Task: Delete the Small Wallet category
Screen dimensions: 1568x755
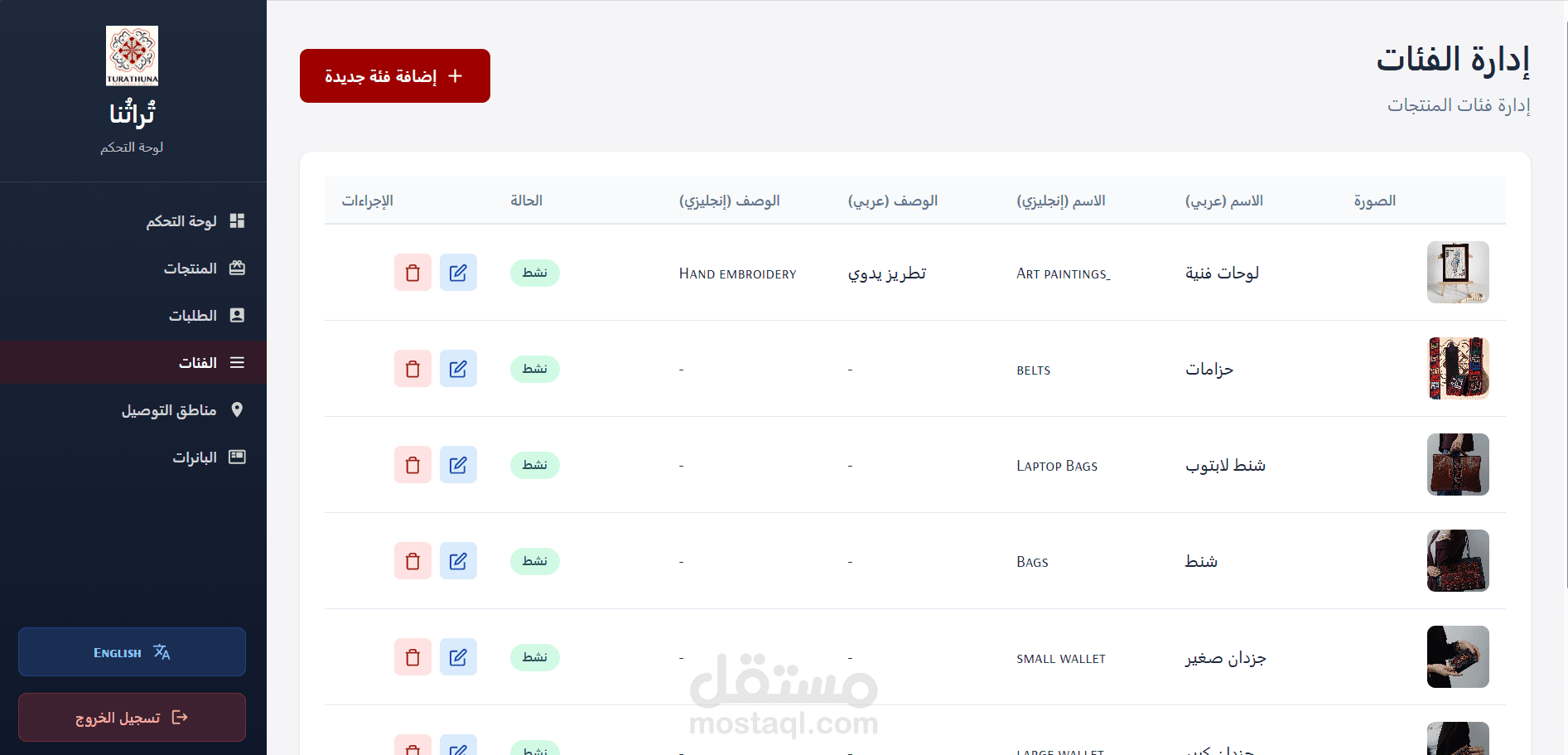Action: 413,657
